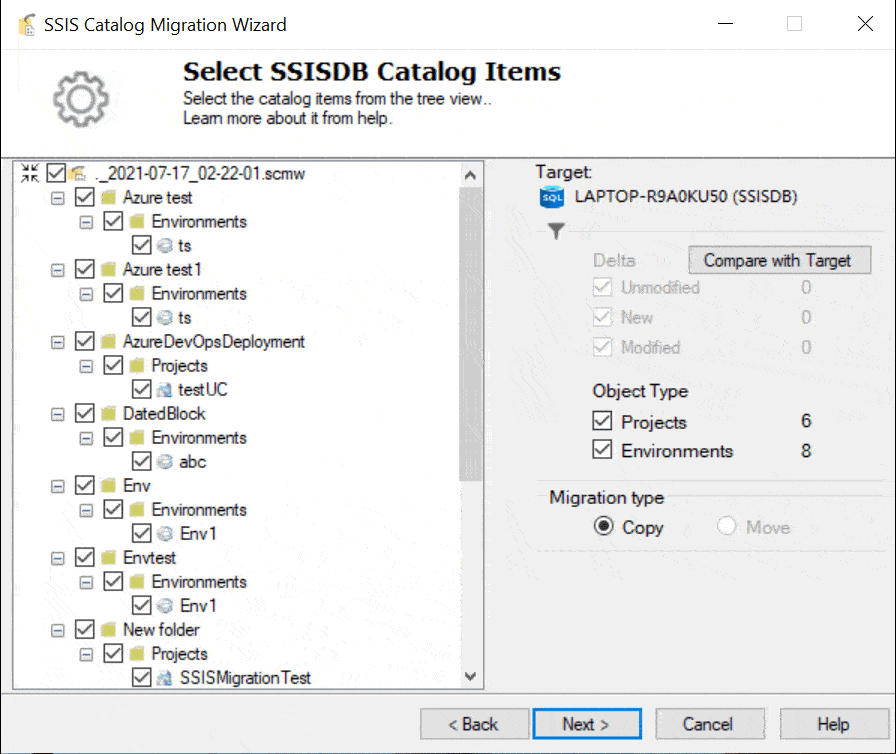Select the Envtest folder label

click(149, 558)
